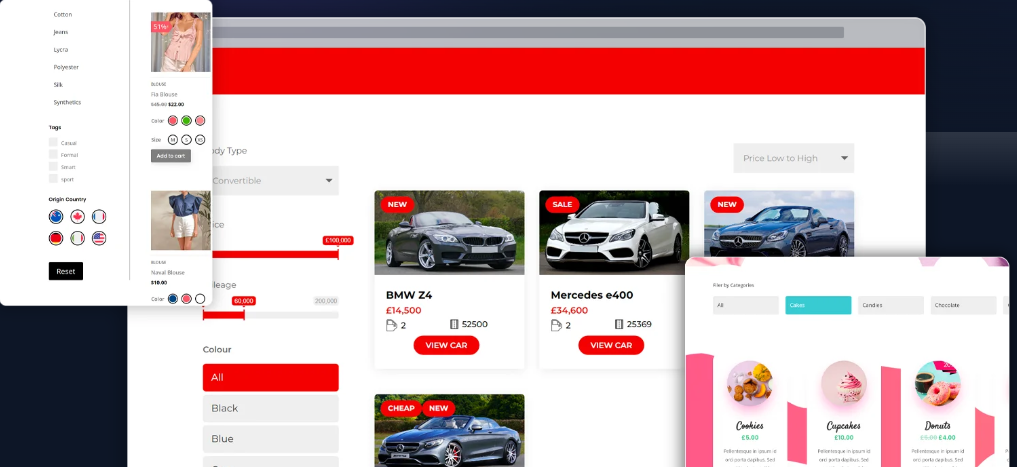Open the Cookies product image

tap(749, 384)
